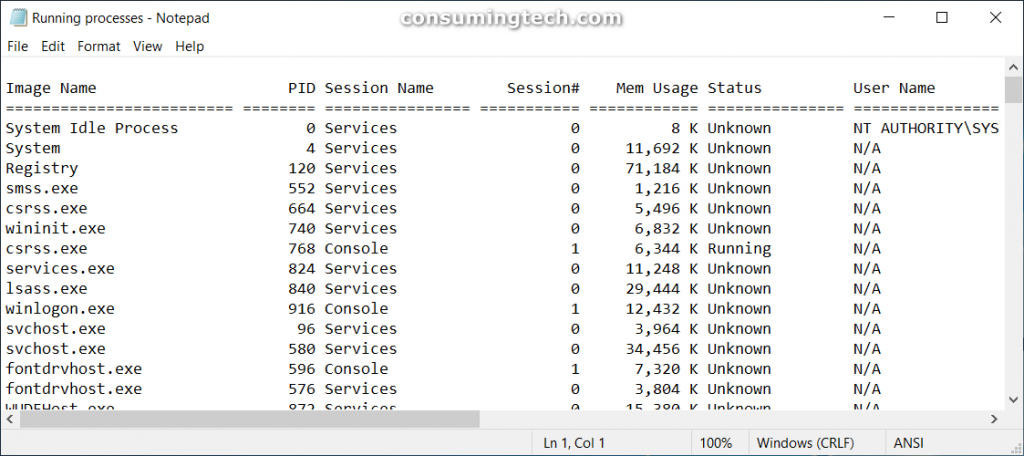The height and width of the screenshot is (456, 1024).
Task: Click the 'Status' header text
Action: coord(735,88)
